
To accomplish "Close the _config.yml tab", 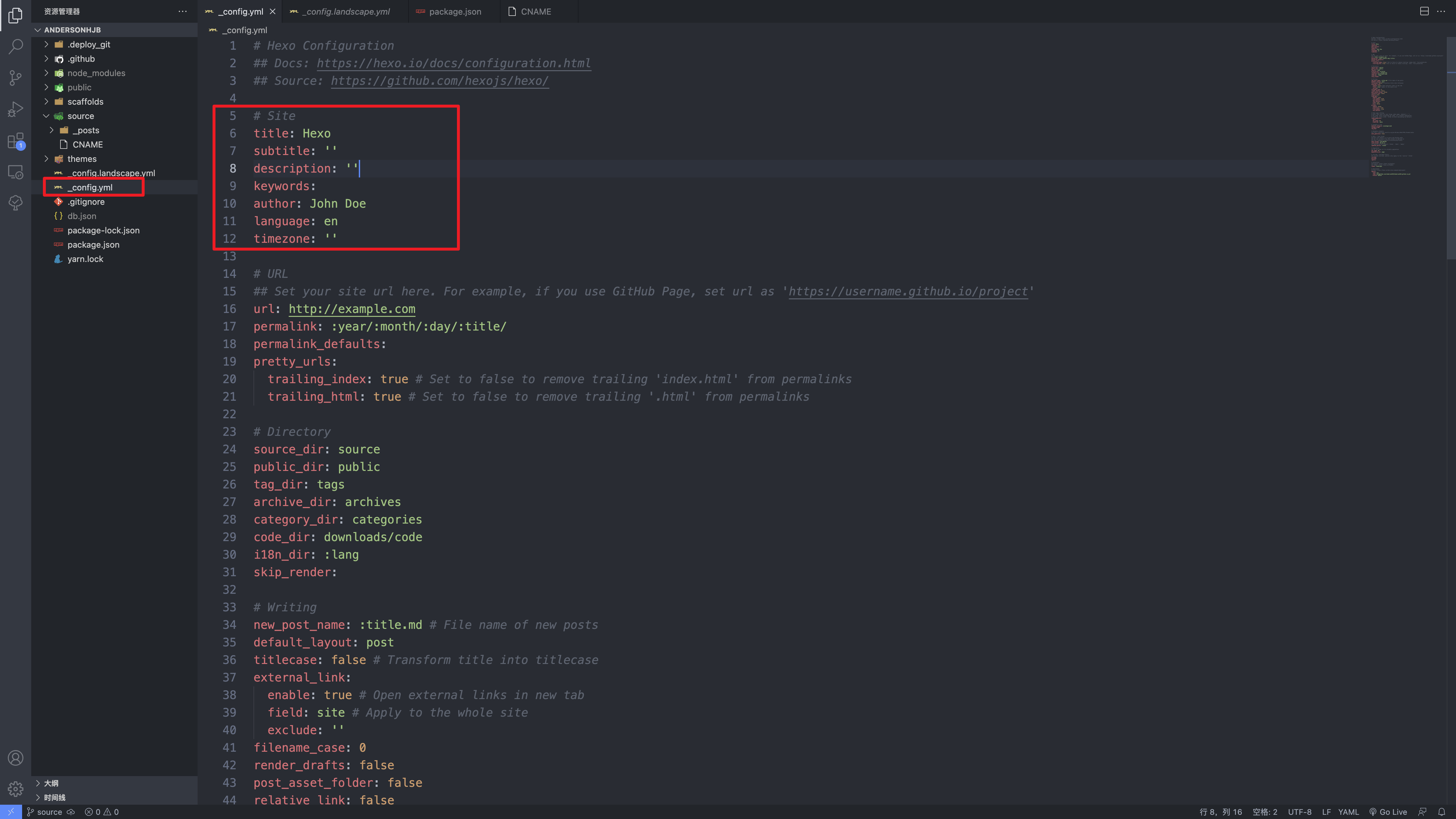I will click(x=272, y=11).
